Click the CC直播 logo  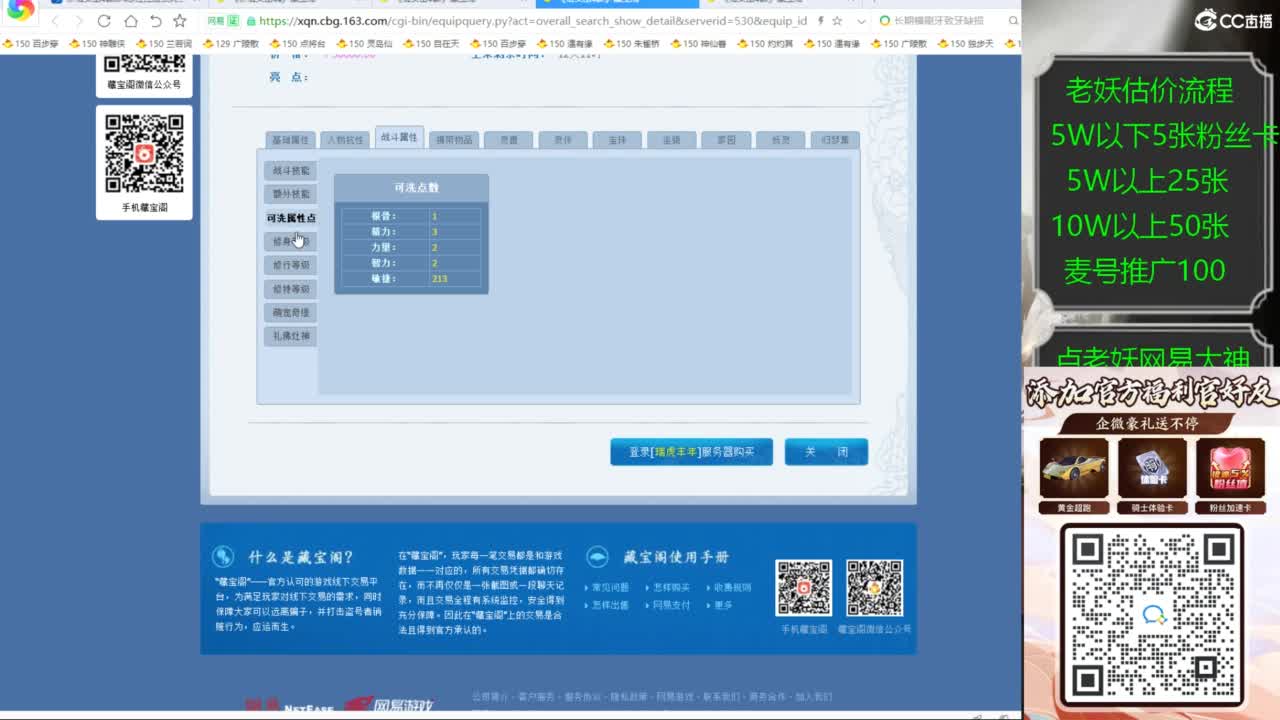(1232, 20)
